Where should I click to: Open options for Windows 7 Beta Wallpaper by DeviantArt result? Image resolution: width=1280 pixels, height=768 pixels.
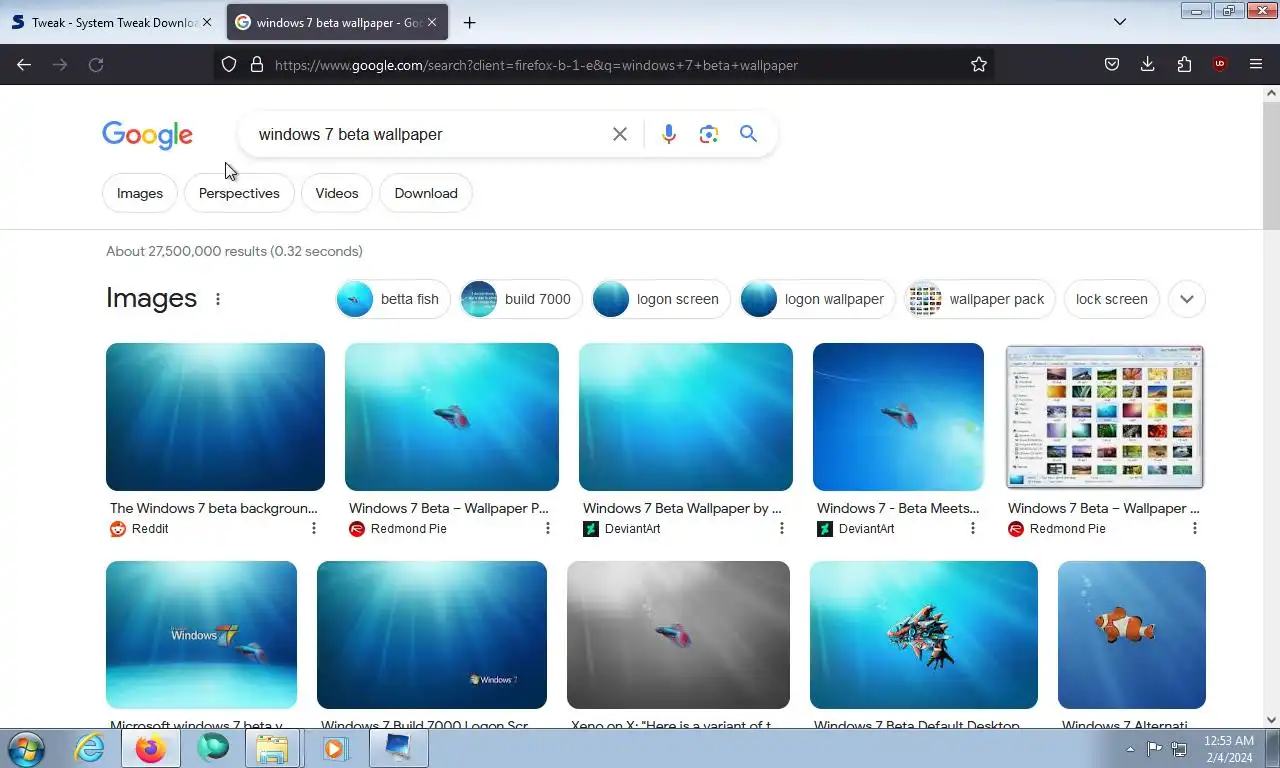pos(782,528)
